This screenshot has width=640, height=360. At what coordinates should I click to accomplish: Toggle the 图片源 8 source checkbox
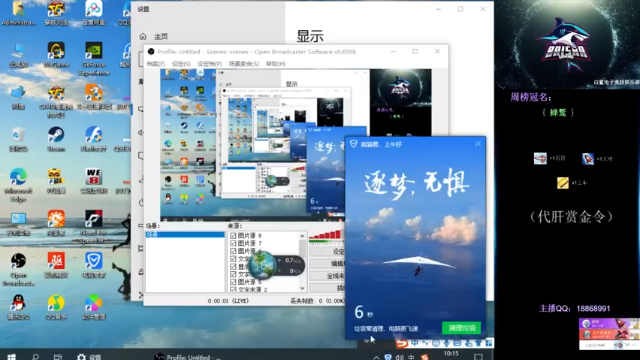click(x=233, y=236)
